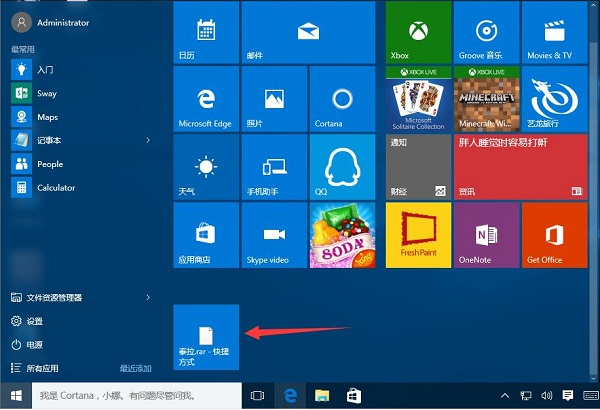Viewport: 600px width, 410px height.
Task: Open the 照片 photos tile
Action: pos(274,99)
